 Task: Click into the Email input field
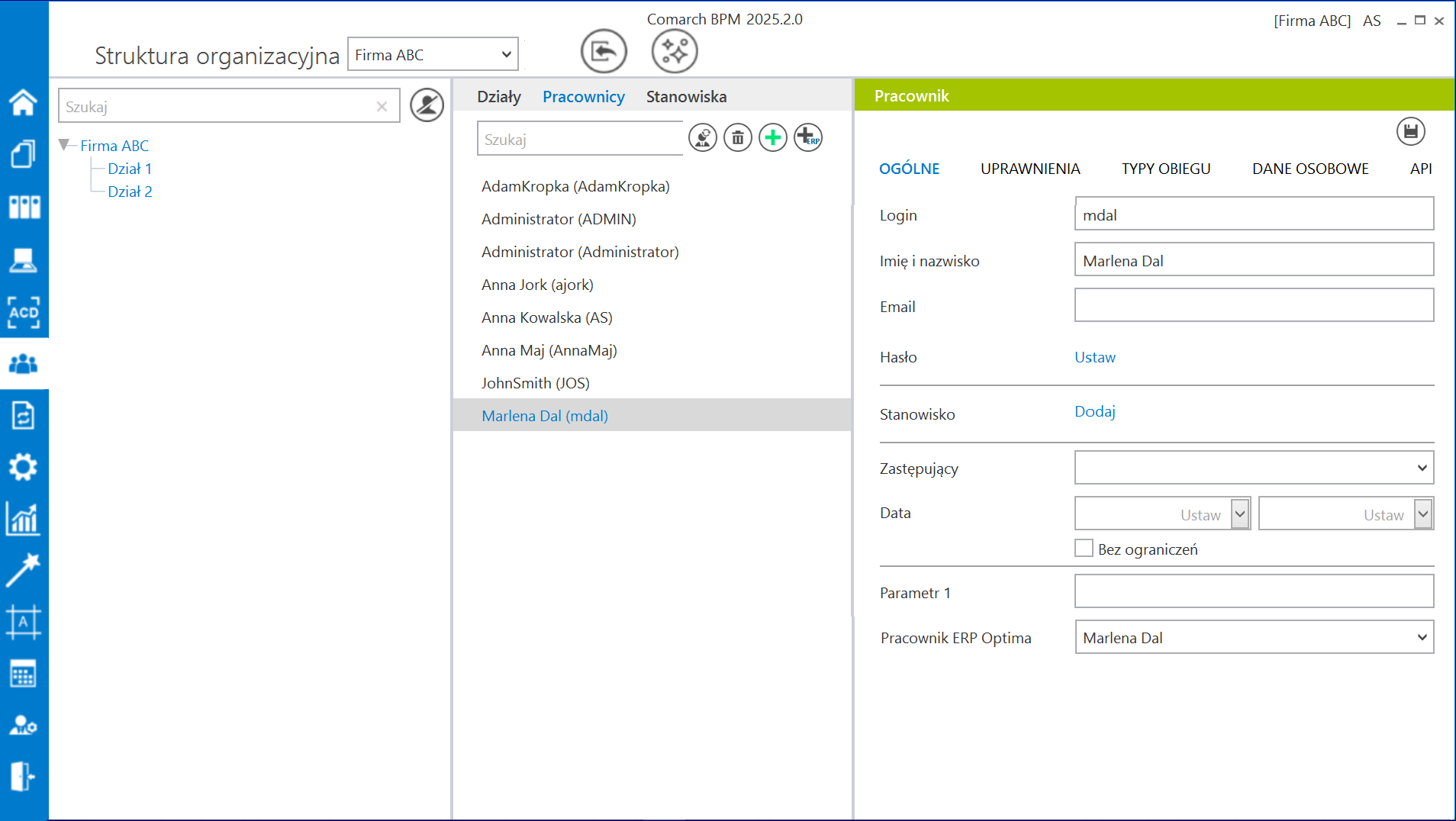1254,305
